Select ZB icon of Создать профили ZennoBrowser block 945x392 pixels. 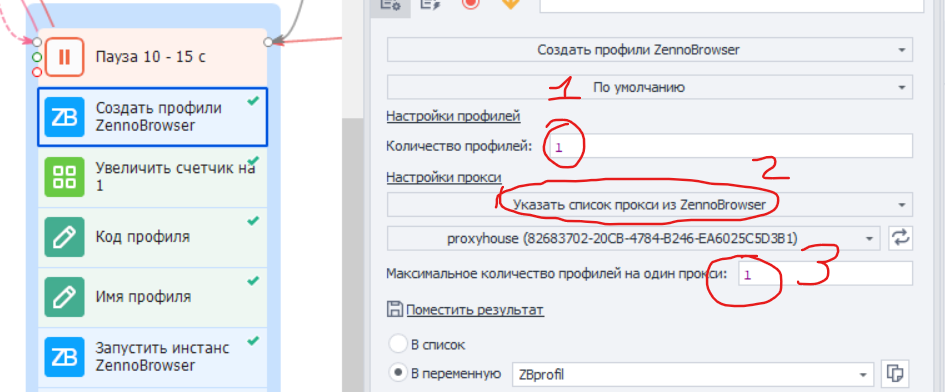64,117
